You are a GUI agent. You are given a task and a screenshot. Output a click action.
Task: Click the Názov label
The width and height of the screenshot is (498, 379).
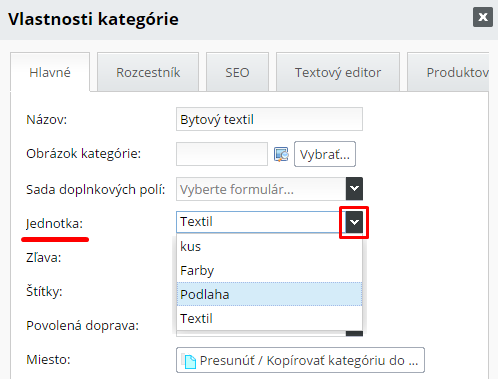click(47, 119)
